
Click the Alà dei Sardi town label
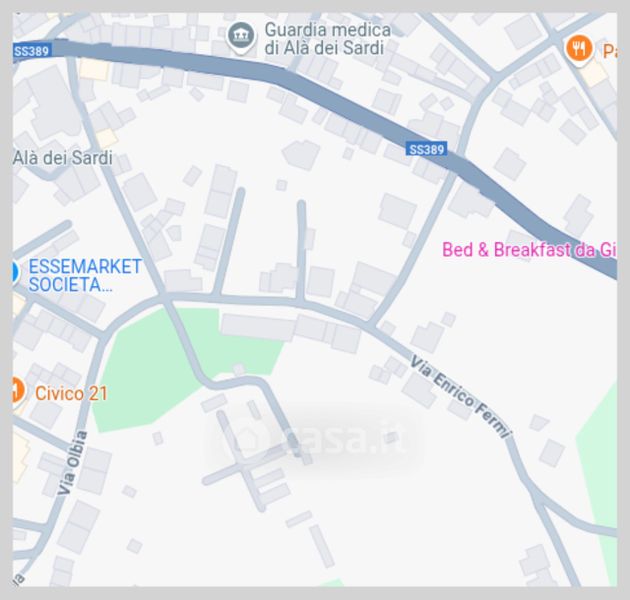[63, 158]
